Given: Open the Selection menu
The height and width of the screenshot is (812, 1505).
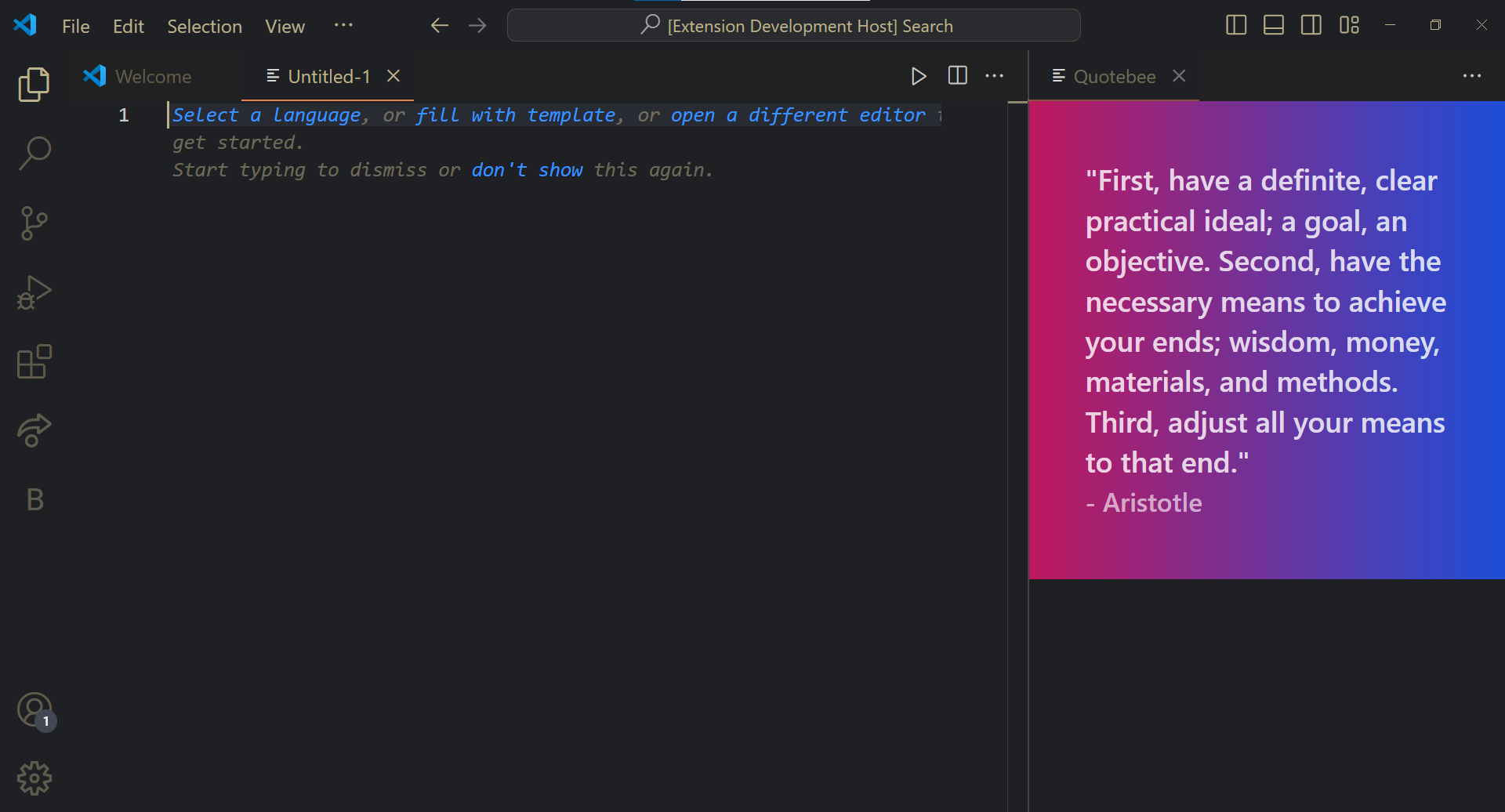Looking at the screenshot, I should (204, 27).
